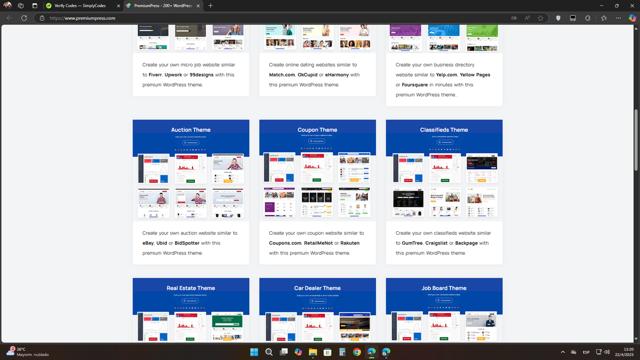Click the Fiverr text in micro job description
Image resolution: width=640 pixels, height=360 pixels.
[x=155, y=75]
